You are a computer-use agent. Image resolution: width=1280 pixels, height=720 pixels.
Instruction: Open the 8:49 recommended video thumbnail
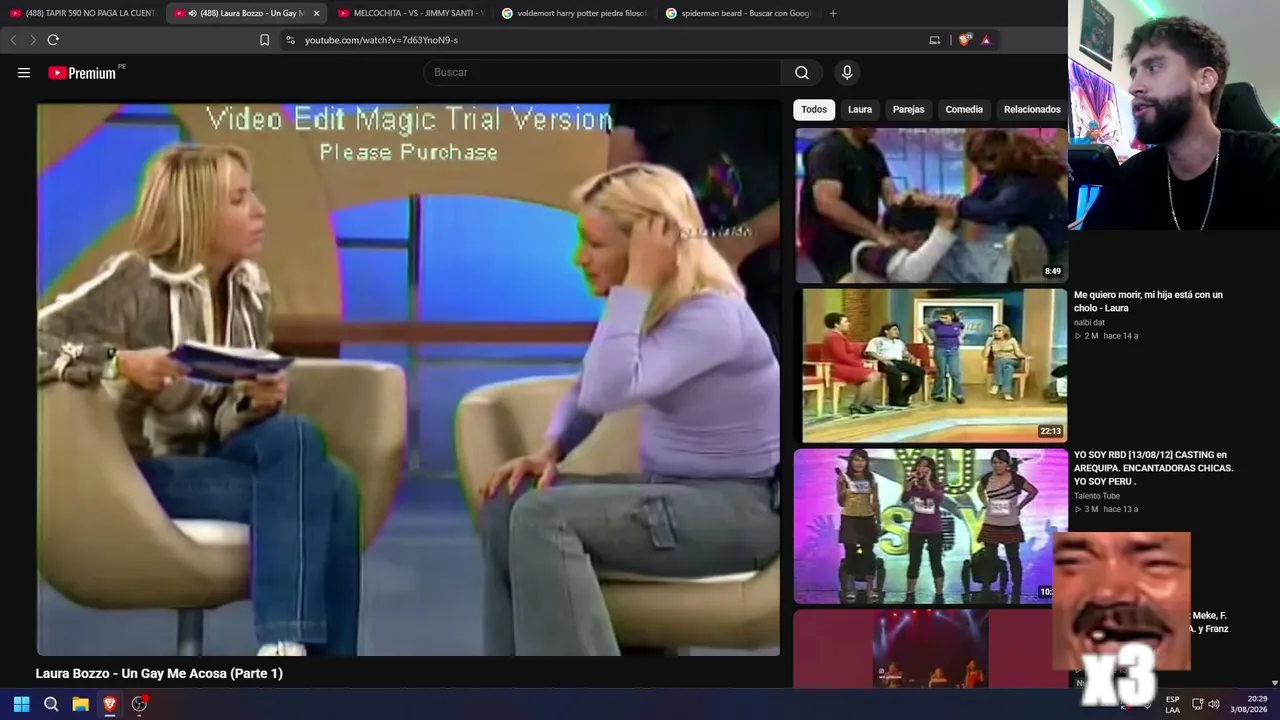pos(931,206)
